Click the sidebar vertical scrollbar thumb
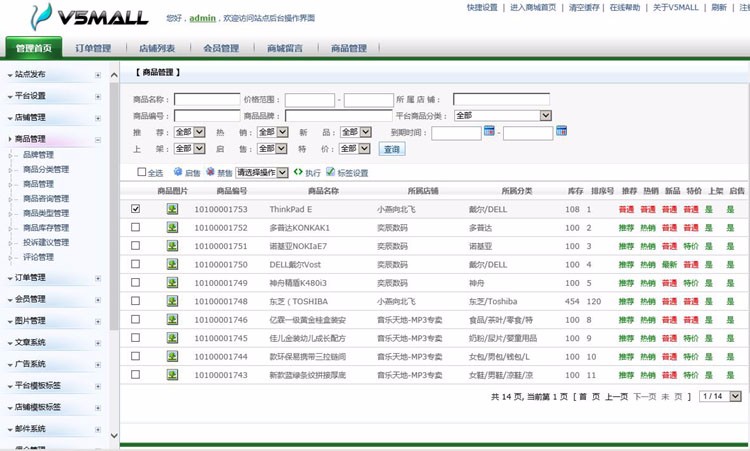This screenshot has height=451, width=750. click(114, 206)
